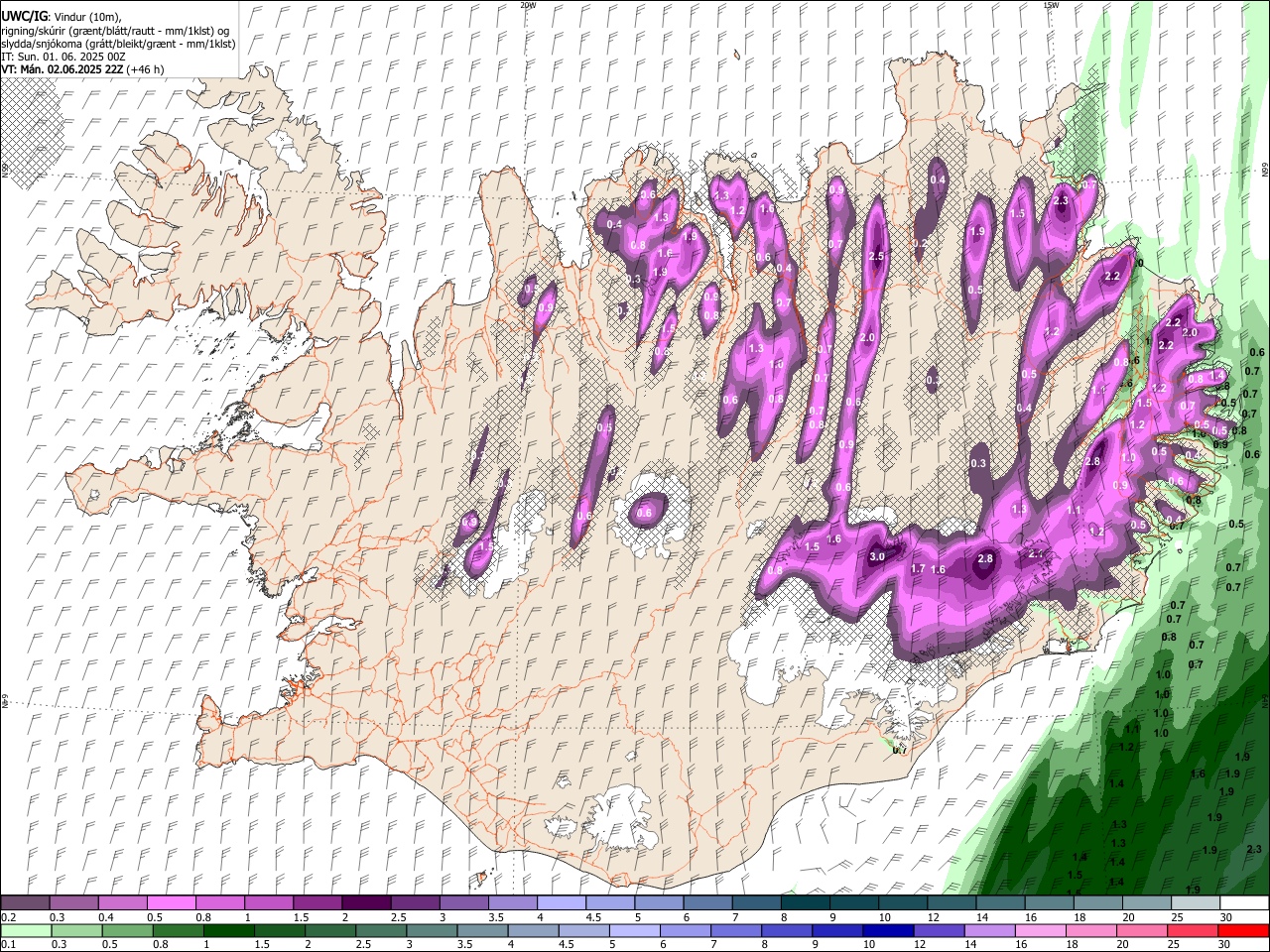Select the 'IT: Sun. 01. 06. 2025 00Z' line

click(63, 57)
